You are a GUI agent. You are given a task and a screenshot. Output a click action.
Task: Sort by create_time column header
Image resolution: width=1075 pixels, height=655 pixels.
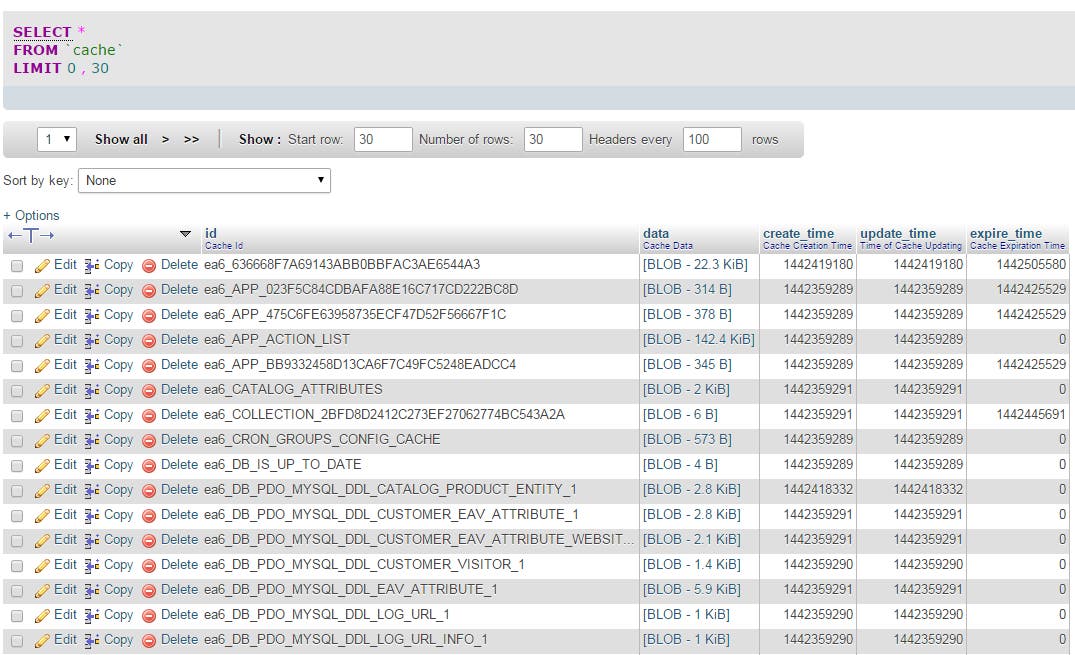point(798,233)
